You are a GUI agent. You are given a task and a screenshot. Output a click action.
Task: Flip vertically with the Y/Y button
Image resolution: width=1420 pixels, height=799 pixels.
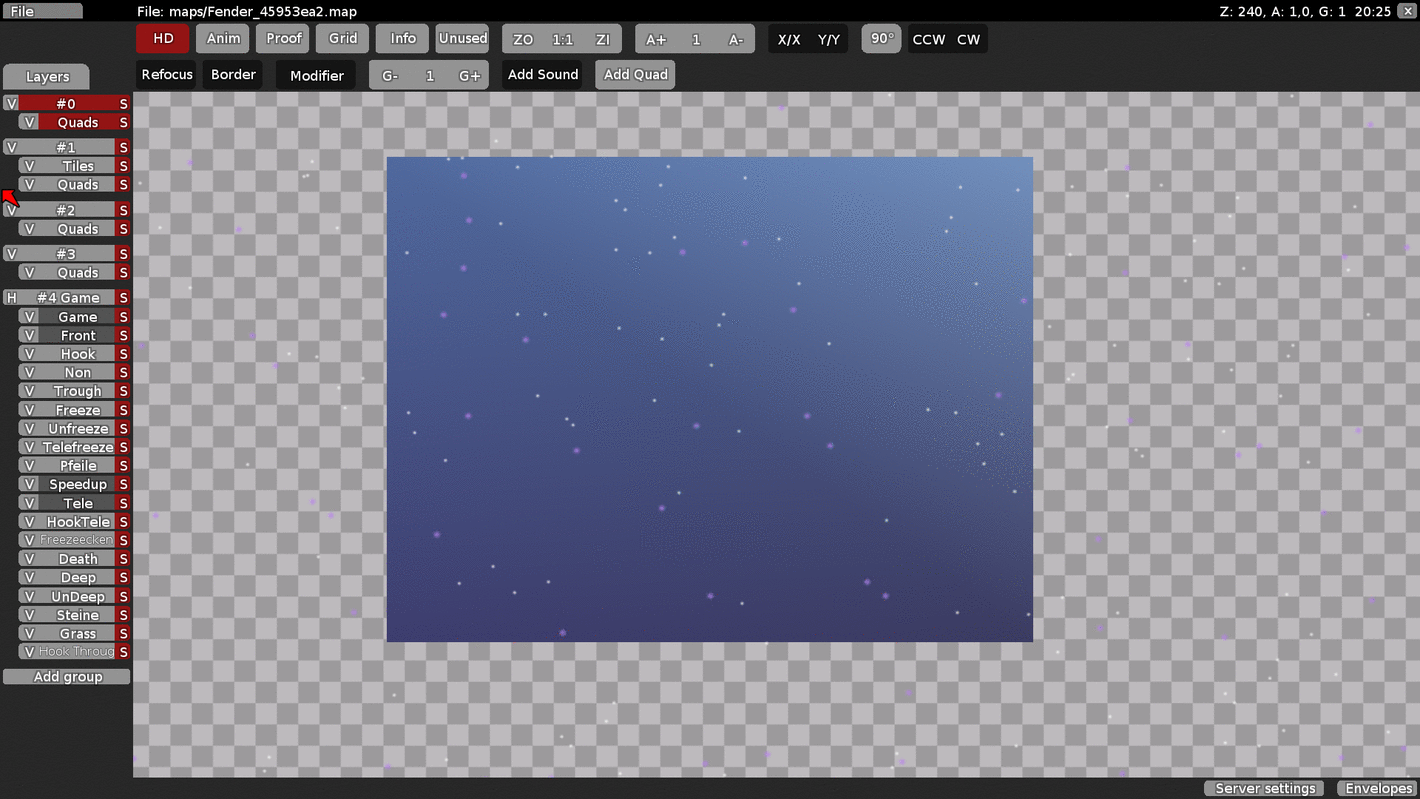(829, 40)
